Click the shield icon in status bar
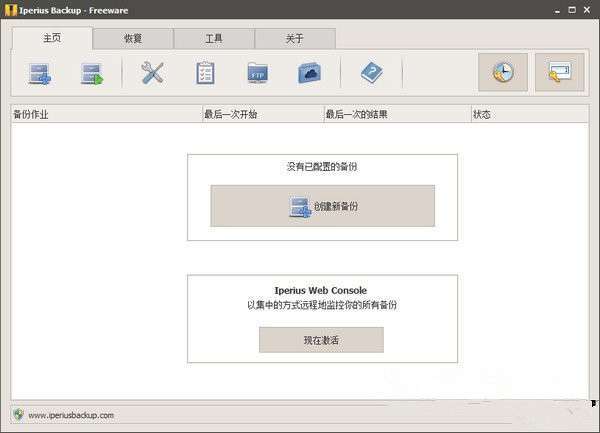600x433 pixels. [18, 415]
